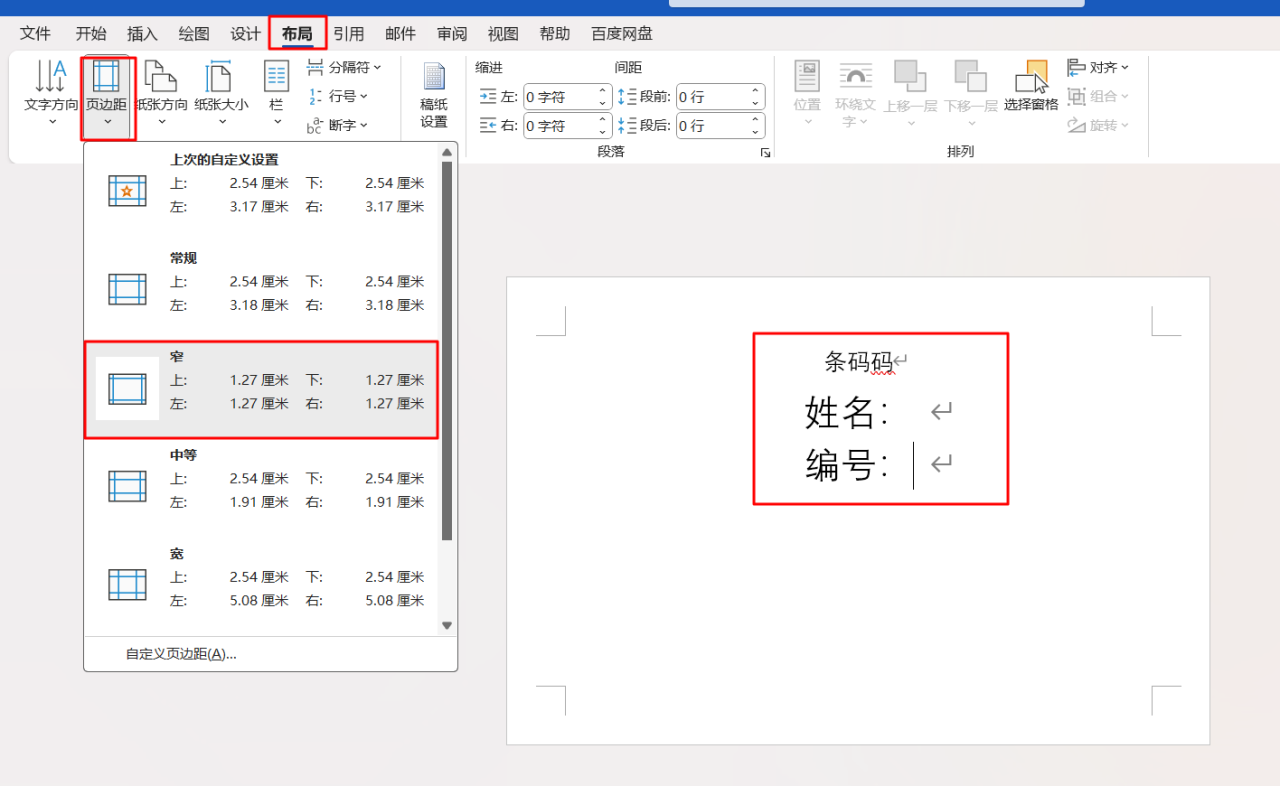This screenshot has height=786, width=1280.
Task: Open the 行号 line numbers dropdown
Action: click(337, 96)
